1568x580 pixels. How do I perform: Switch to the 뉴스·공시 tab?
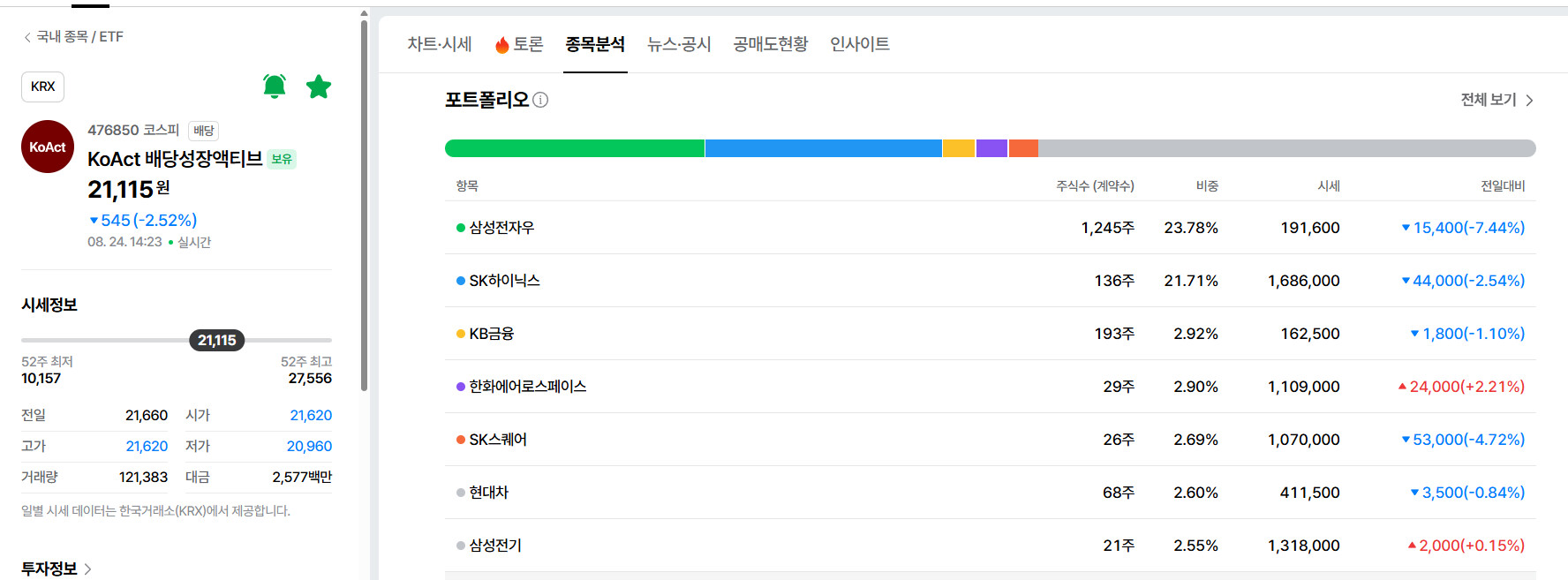679,44
